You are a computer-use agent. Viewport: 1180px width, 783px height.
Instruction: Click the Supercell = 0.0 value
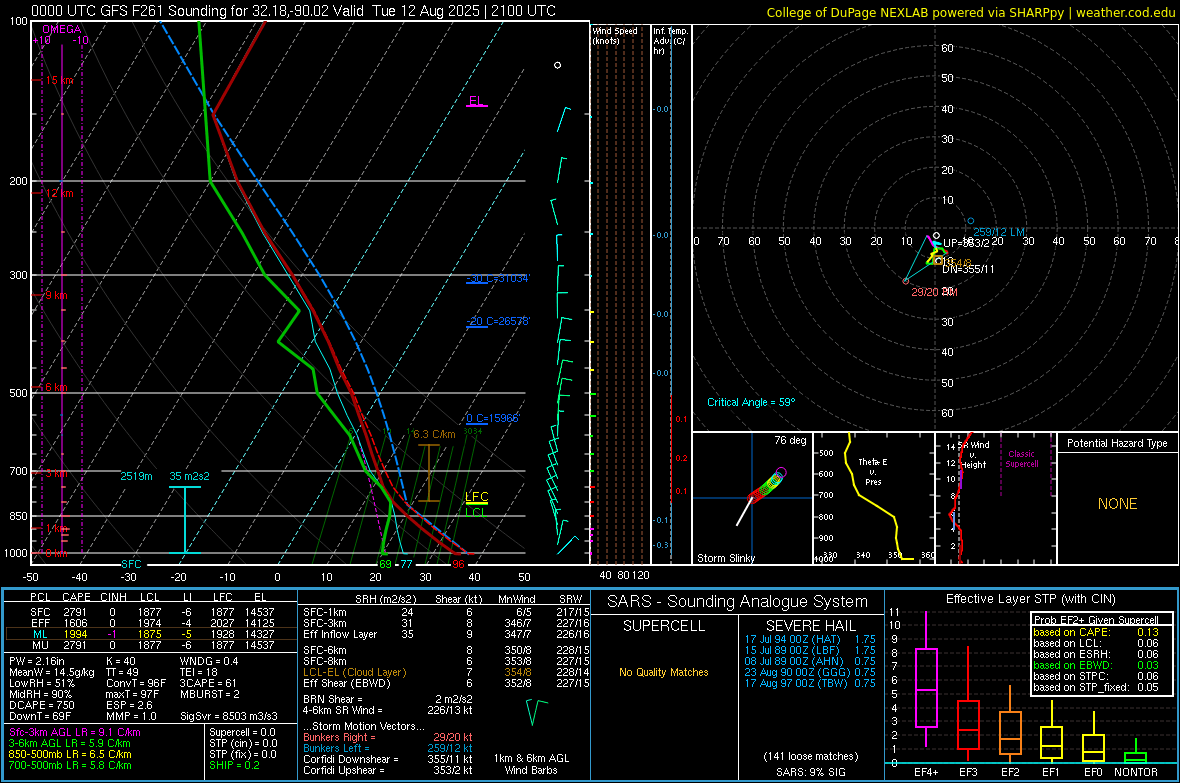(x=242, y=732)
